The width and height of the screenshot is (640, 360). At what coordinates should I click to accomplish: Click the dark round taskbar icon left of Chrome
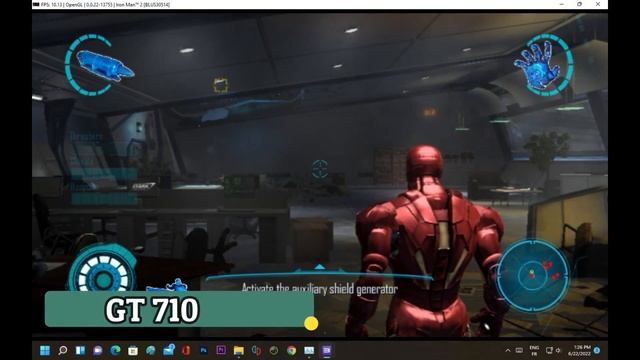tap(274, 350)
